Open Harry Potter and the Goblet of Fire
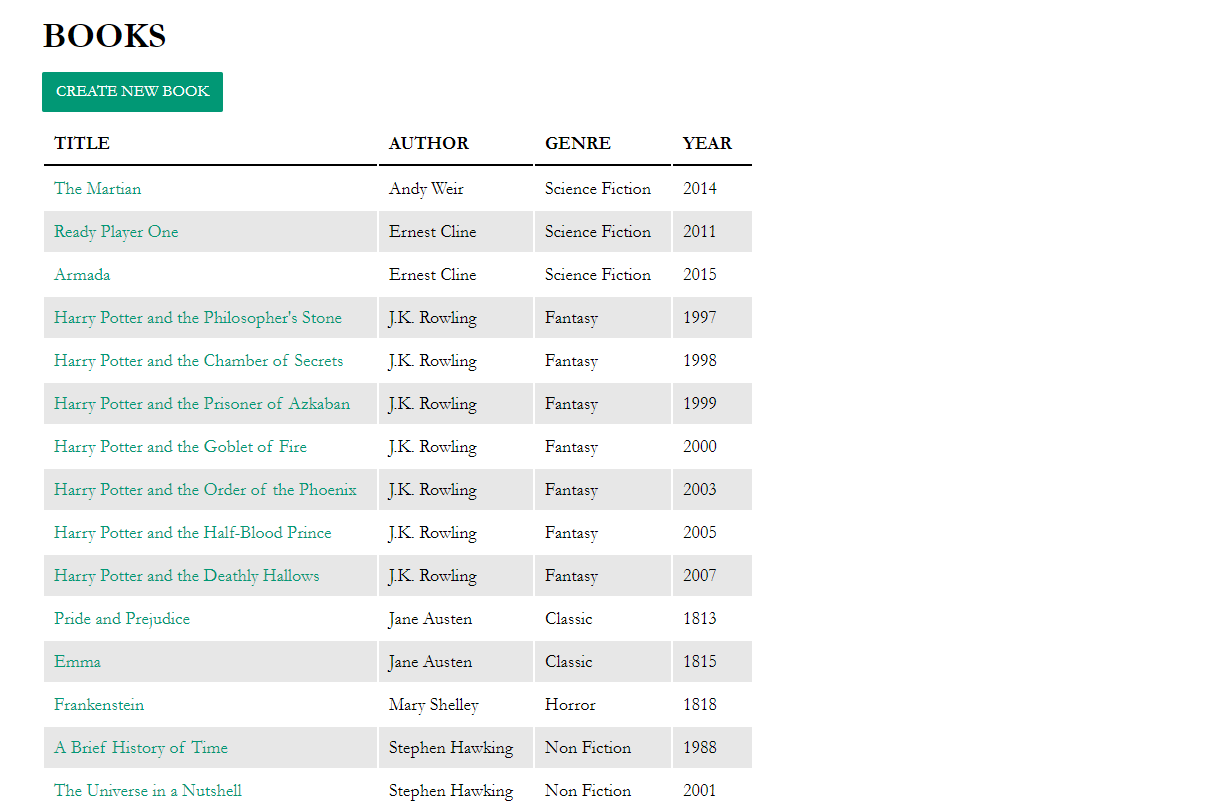Image resolution: width=1218 pixels, height=811 pixels. pyautogui.click(x=180, y=446)
